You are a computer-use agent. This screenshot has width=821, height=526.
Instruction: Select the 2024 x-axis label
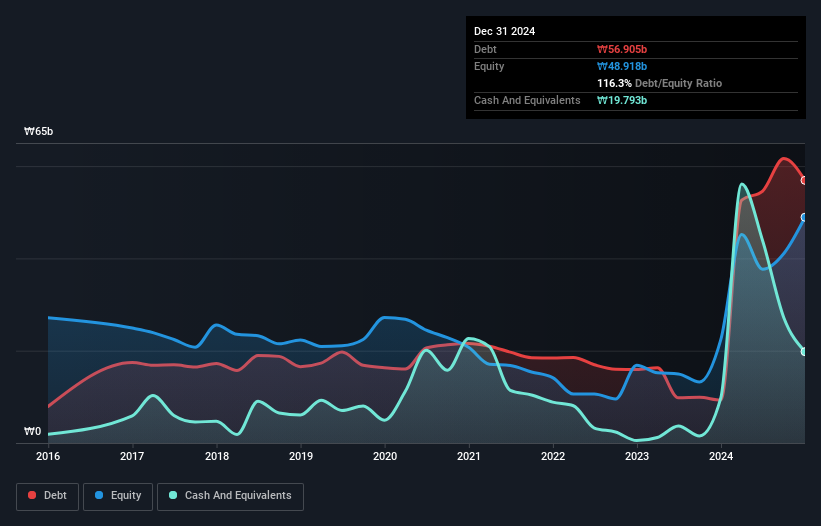click(x=721, y=456)
